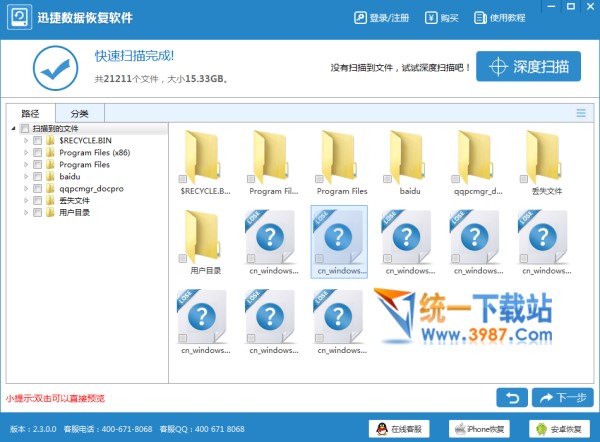Go back with the return arrow button
The image size is (600, 442).
pos(512,398)
